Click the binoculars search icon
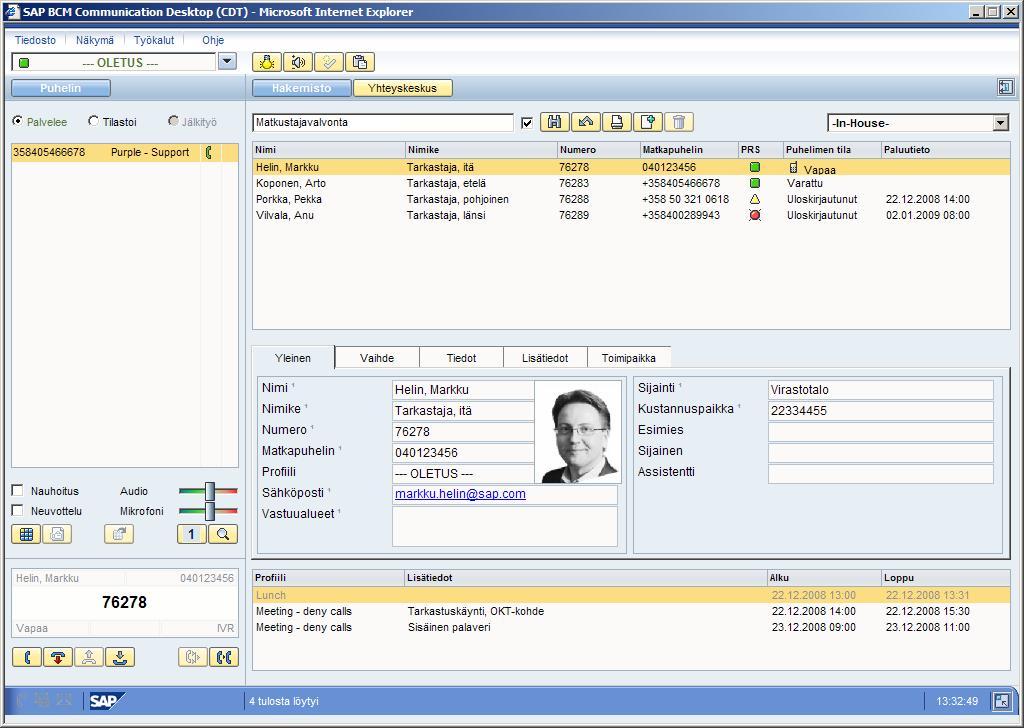This screenshot has height=728, width=1024. coord(554,122)
